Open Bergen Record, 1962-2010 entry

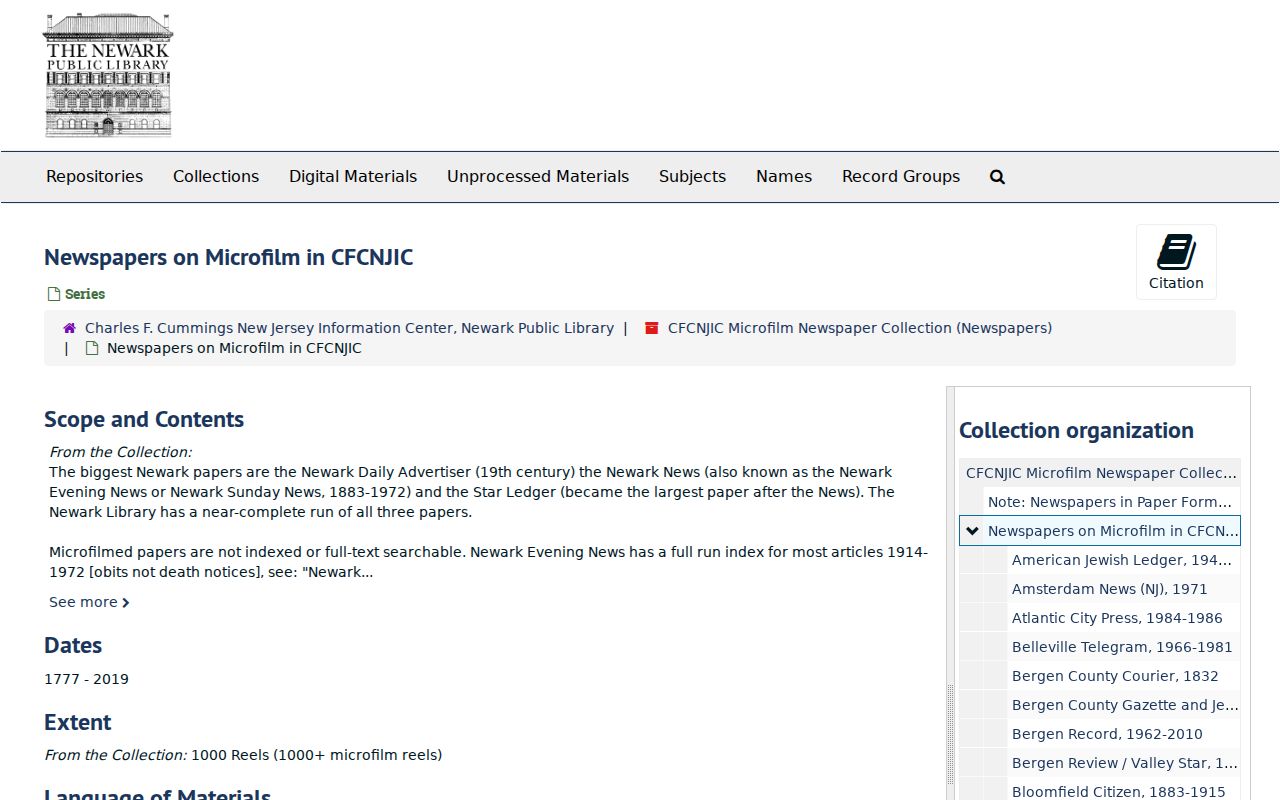(1107, 734)
